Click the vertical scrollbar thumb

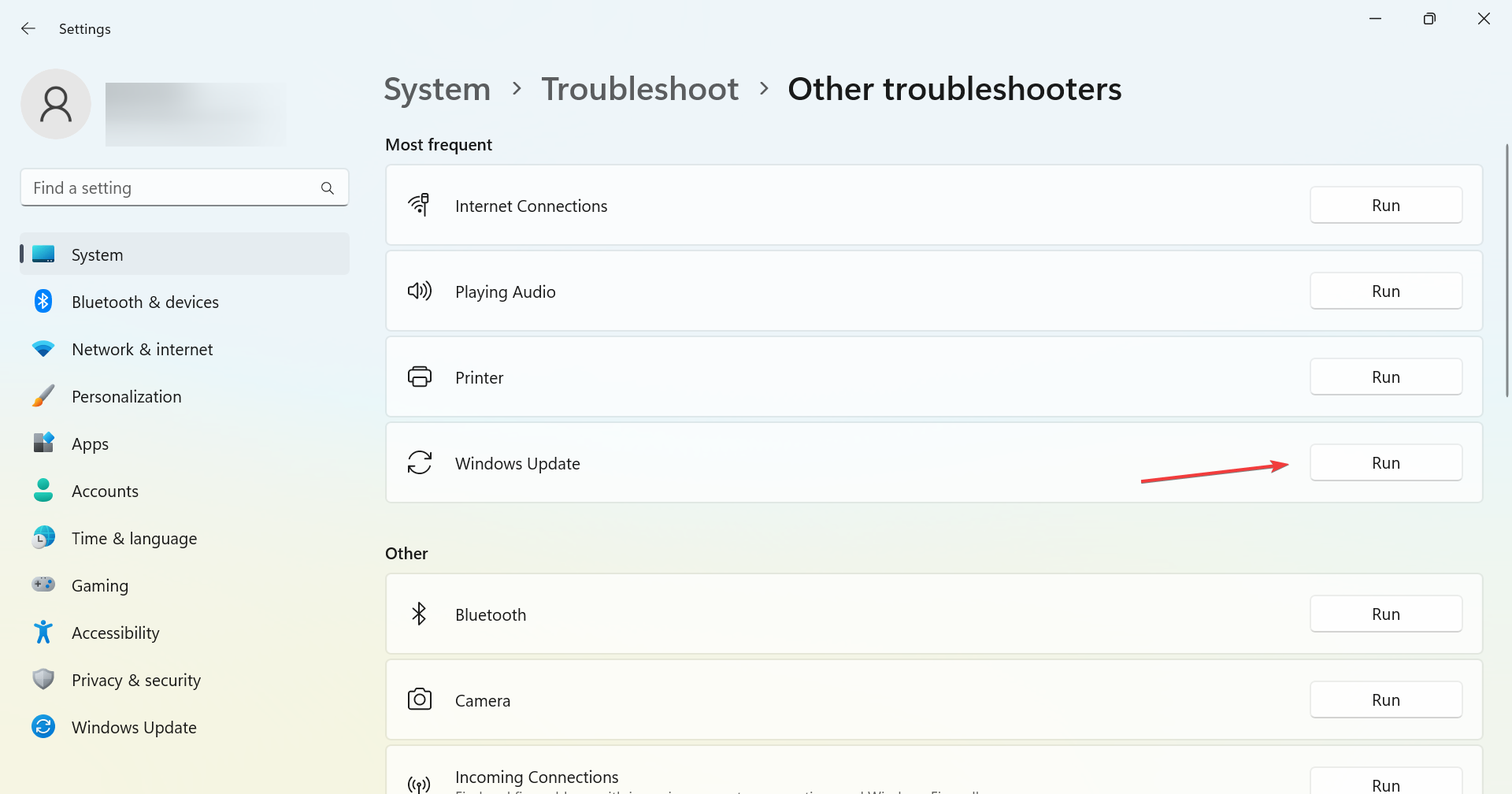click(1506, 270)
